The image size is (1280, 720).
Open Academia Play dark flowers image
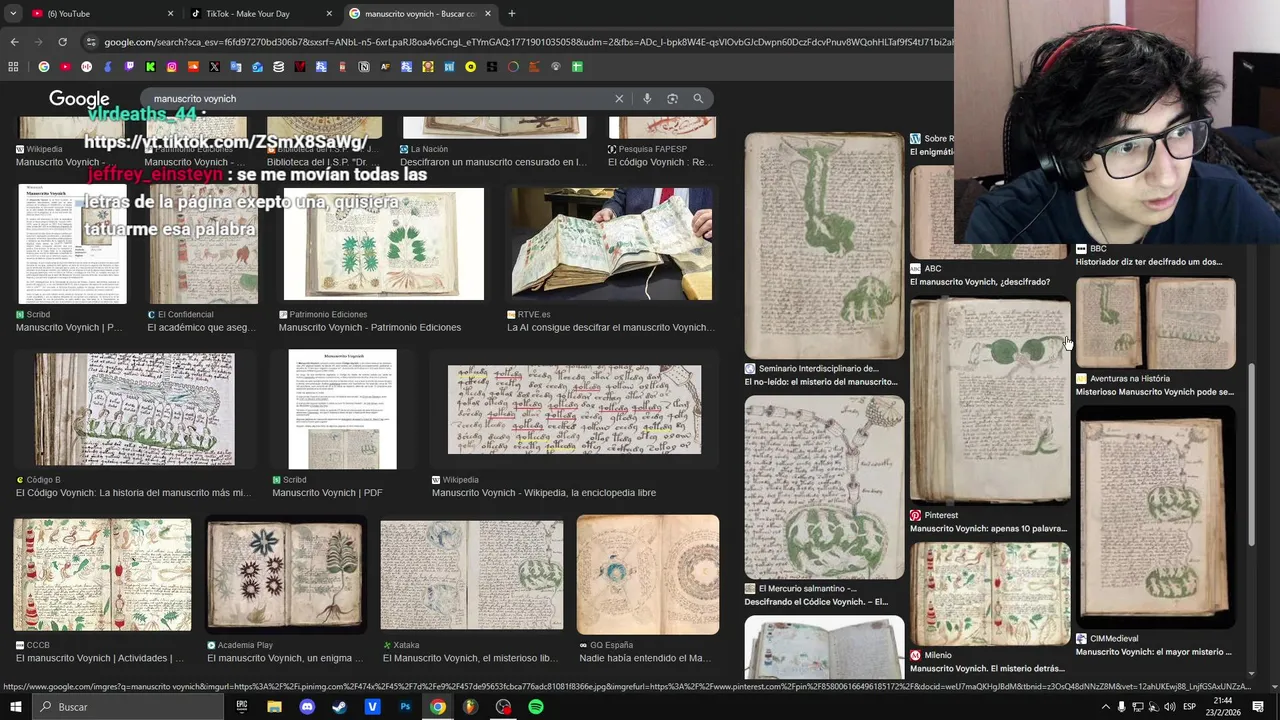pyautogui.click(x=285, y=576)
